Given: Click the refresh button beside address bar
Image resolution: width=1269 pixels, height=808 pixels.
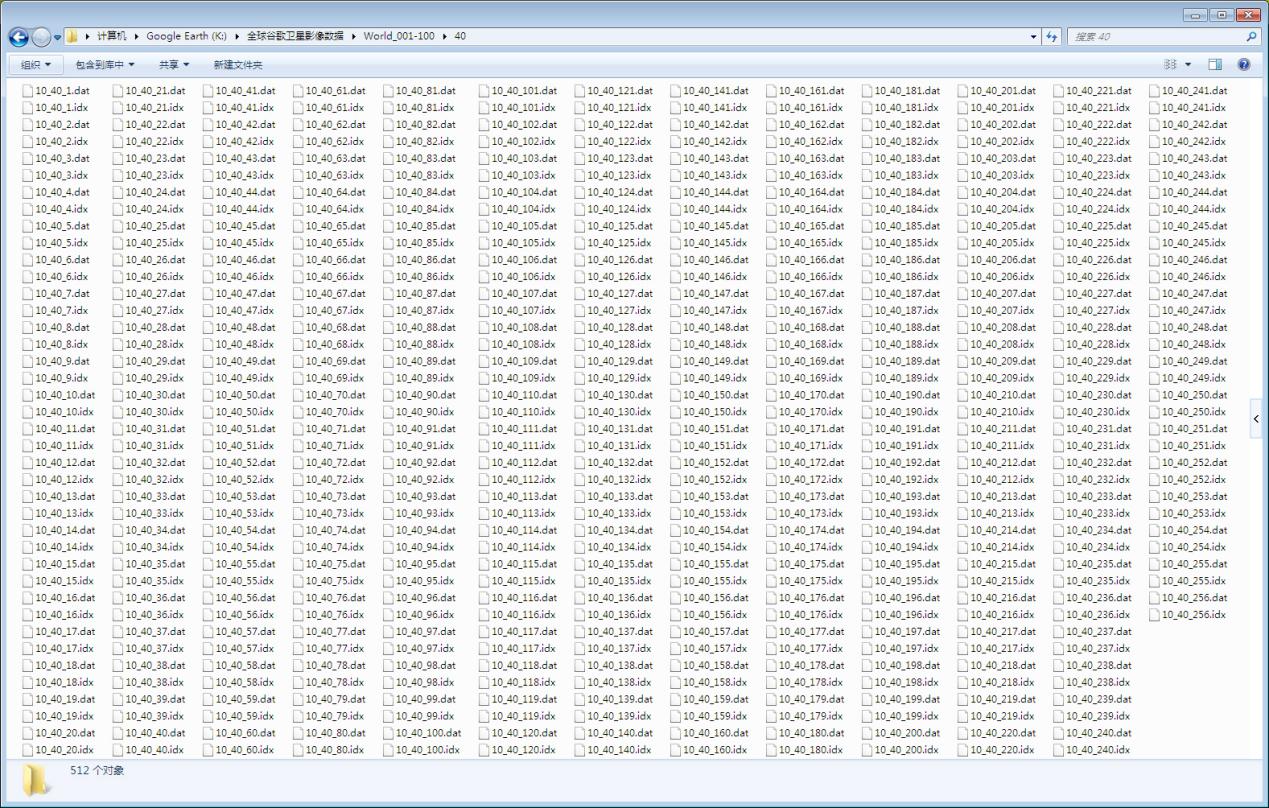Looking at the screenshot, I should click(x=1052, y=37).
